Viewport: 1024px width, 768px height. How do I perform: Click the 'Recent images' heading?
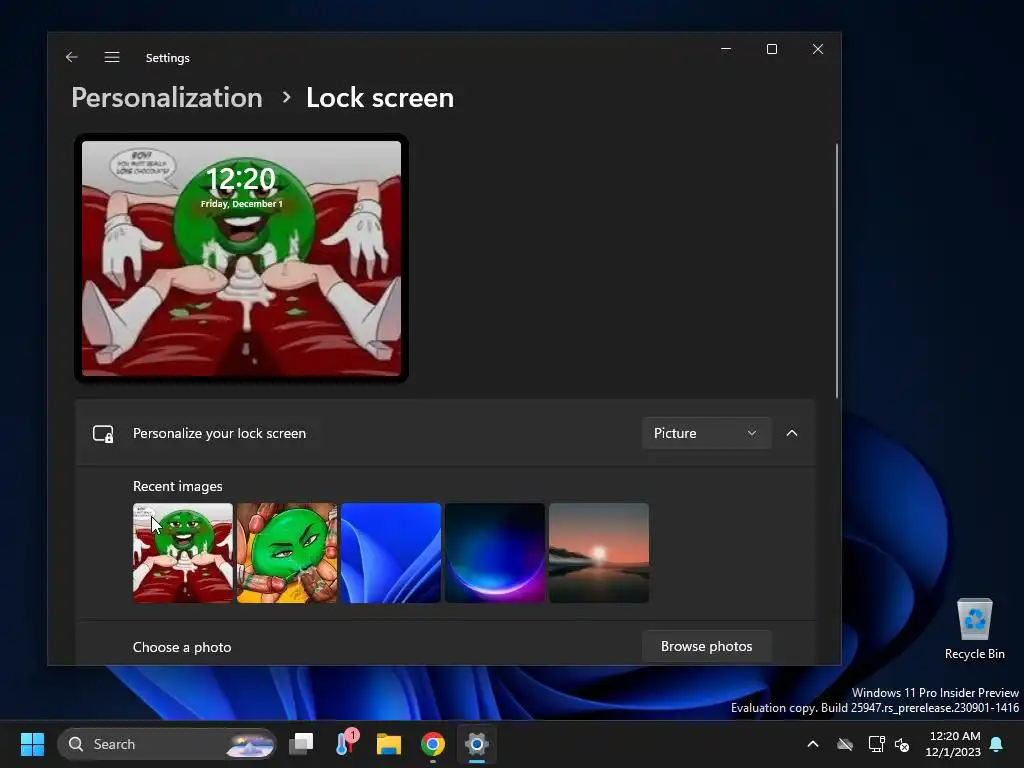coord(178,486)
